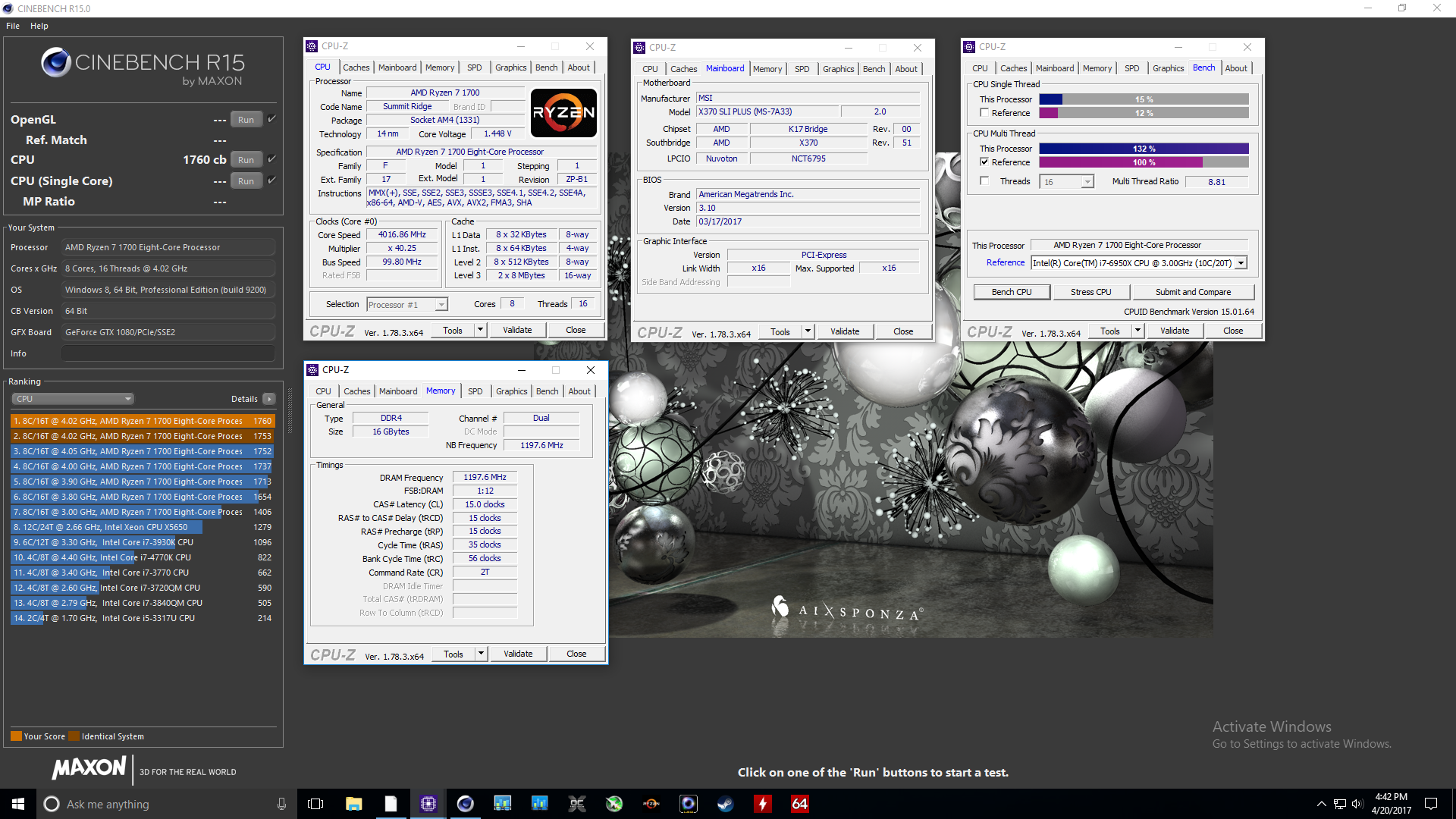
Task: Click the volume speaker tray icon
Action: pos(1357,804)
